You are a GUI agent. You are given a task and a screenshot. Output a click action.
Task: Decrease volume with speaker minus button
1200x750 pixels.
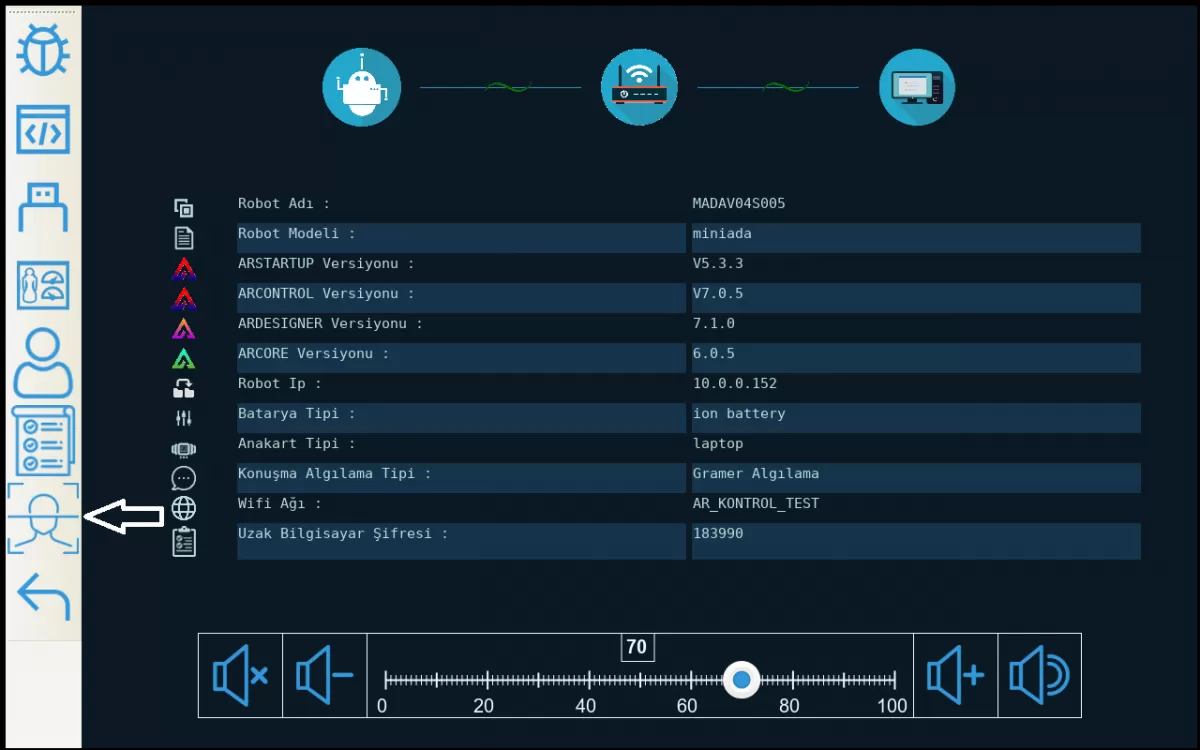coord(325,675)
